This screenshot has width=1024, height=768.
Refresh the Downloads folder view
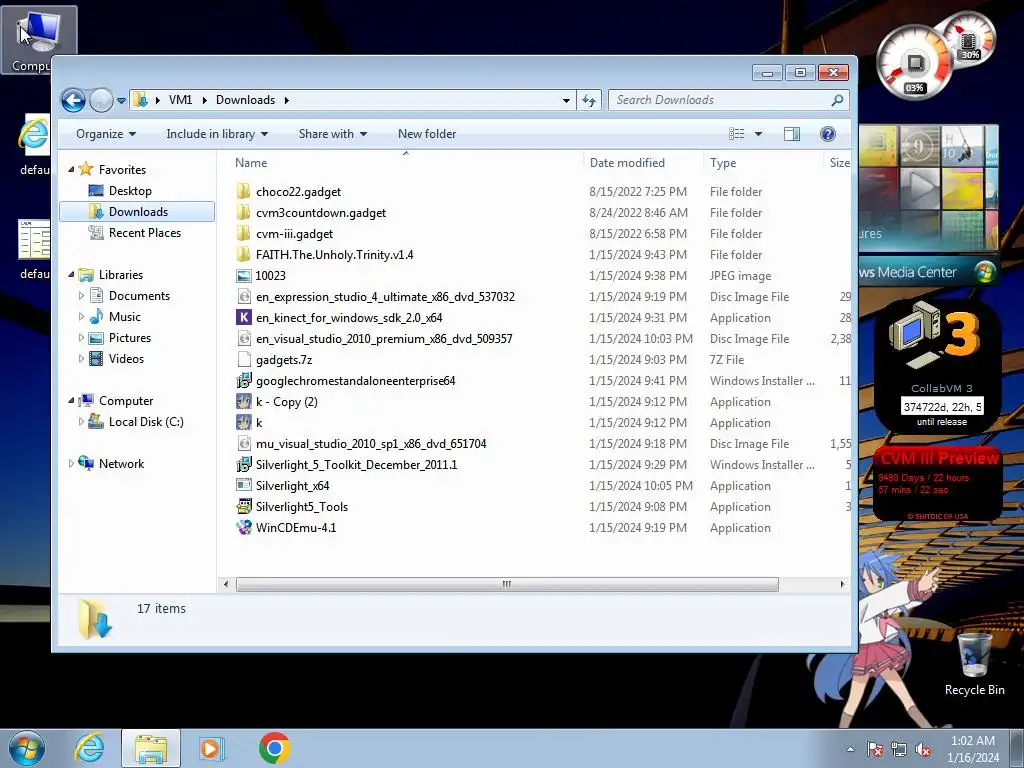589,100
